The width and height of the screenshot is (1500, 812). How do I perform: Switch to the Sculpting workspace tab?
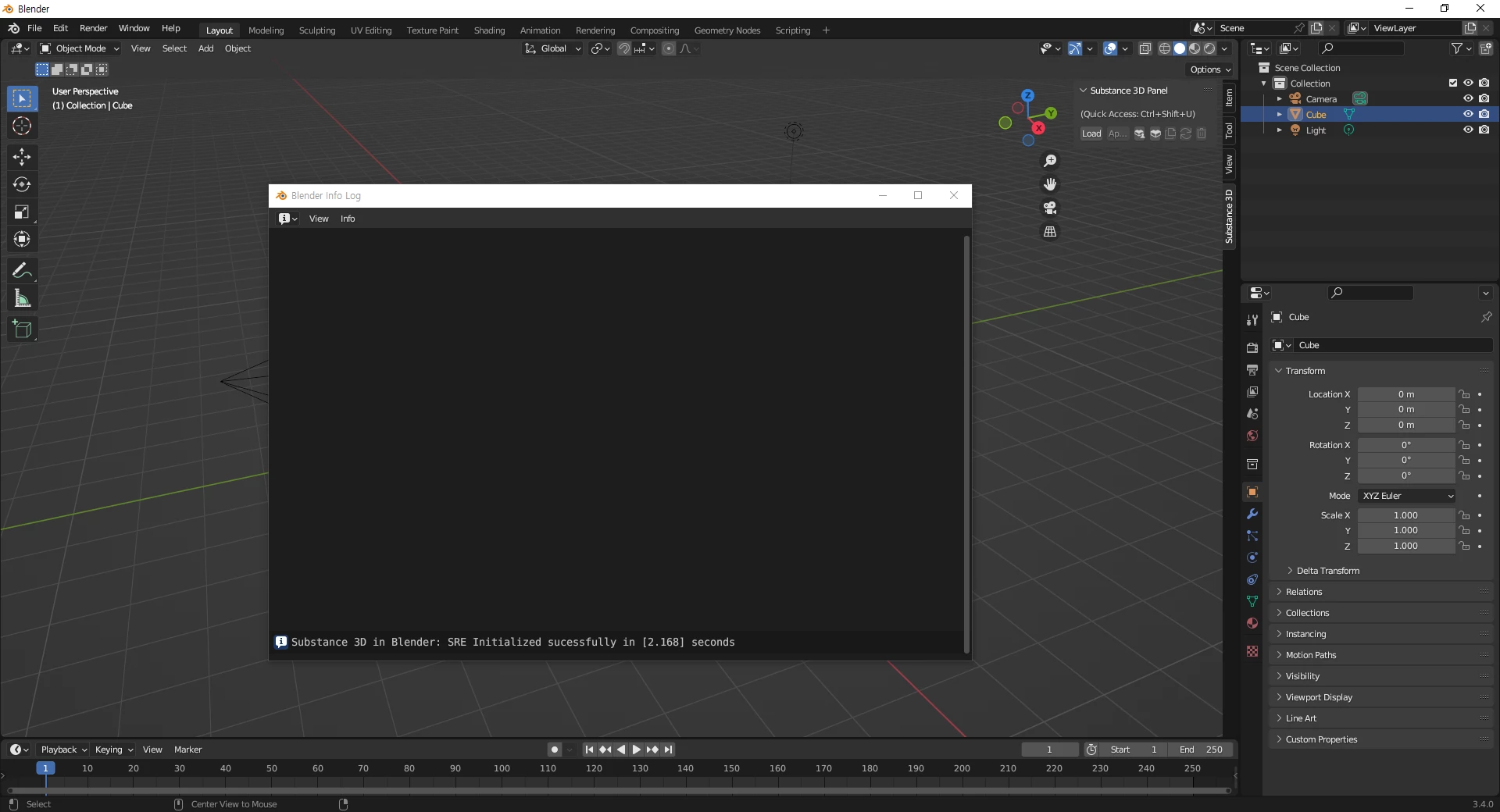[x=317, y=30]
